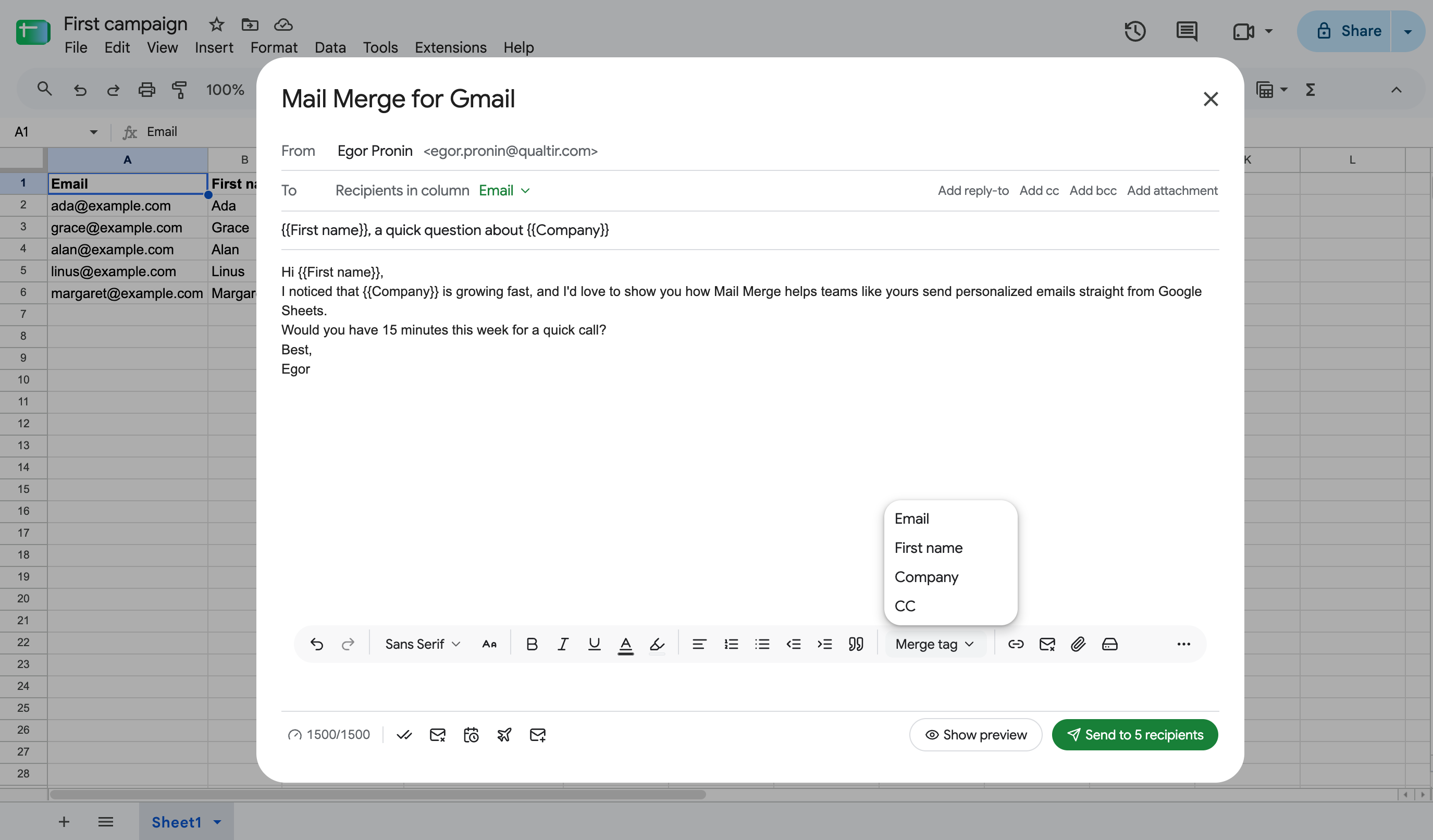Screen dimensions: 1433x840
Task: Click Add bcc link
Action: click(x=1092, y=191)
